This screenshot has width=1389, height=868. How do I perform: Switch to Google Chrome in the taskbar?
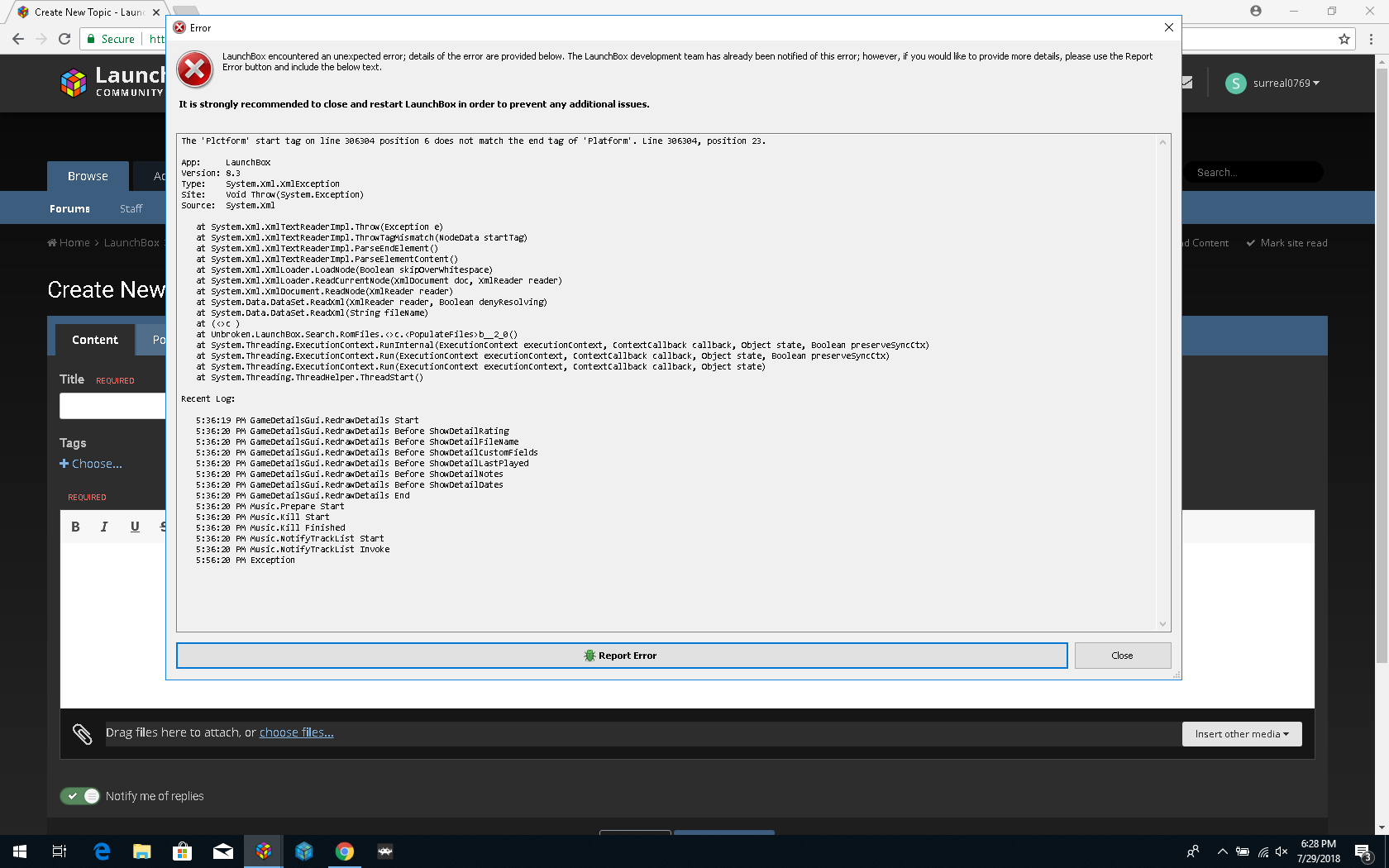[x=345, y=851]
